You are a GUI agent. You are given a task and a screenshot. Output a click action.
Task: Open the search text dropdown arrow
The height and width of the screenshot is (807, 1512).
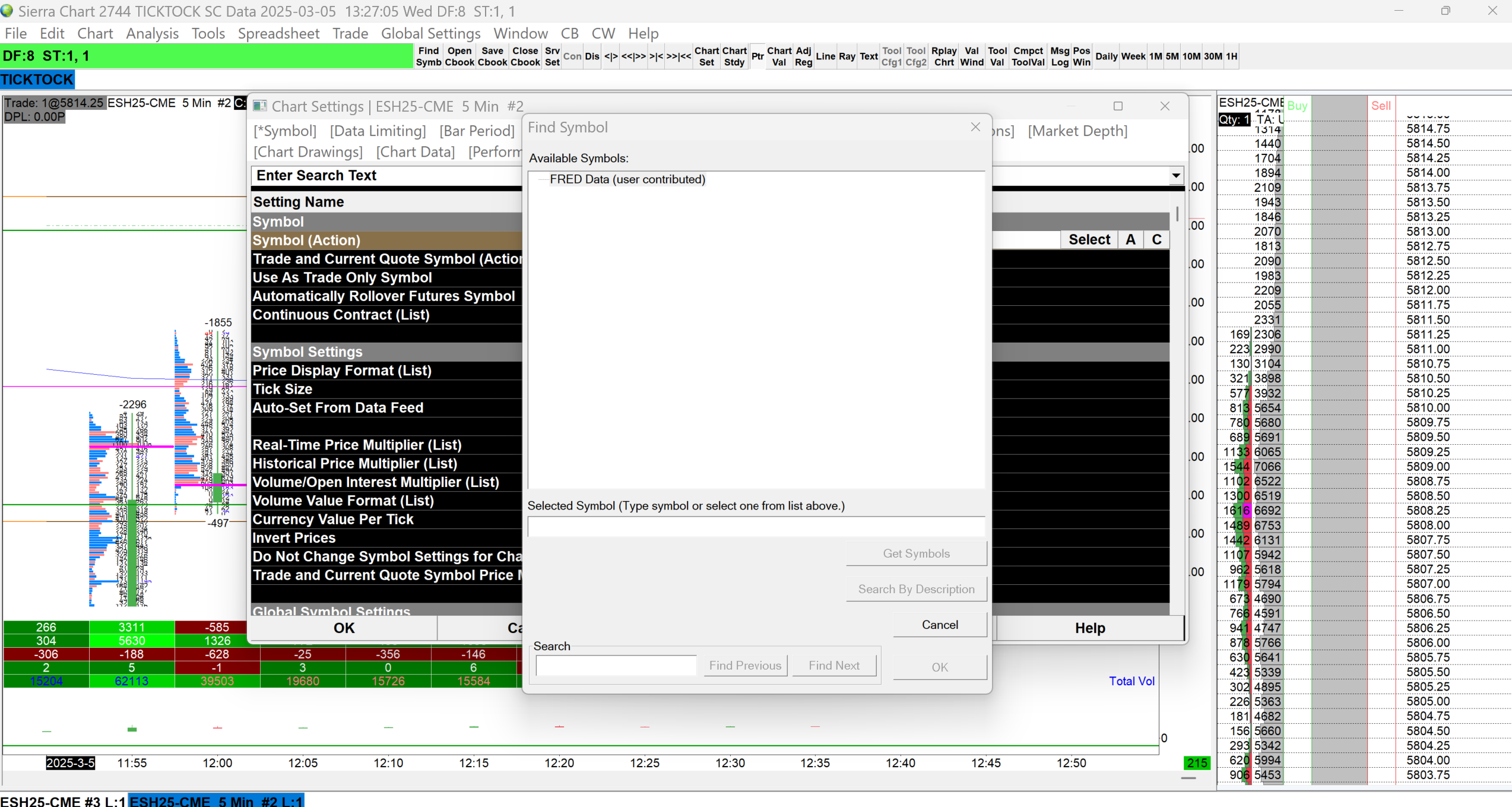[1175, 175]
